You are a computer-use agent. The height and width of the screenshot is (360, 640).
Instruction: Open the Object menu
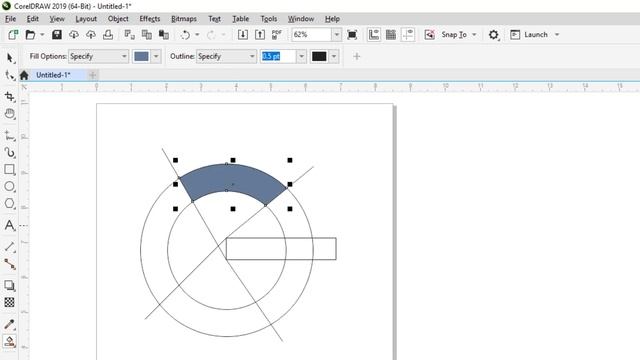tap(118, 19)
